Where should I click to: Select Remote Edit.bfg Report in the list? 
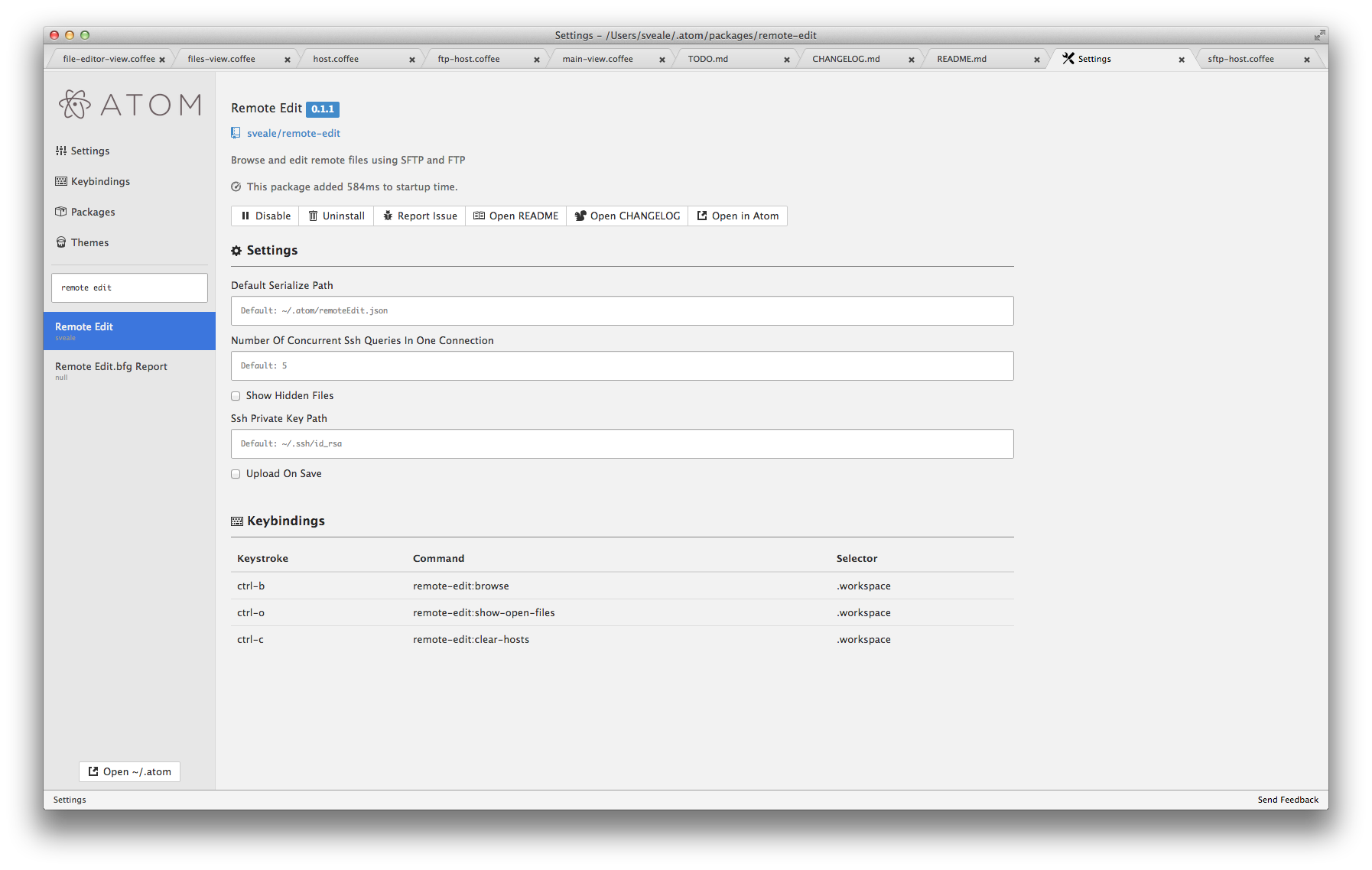point(129,371)
